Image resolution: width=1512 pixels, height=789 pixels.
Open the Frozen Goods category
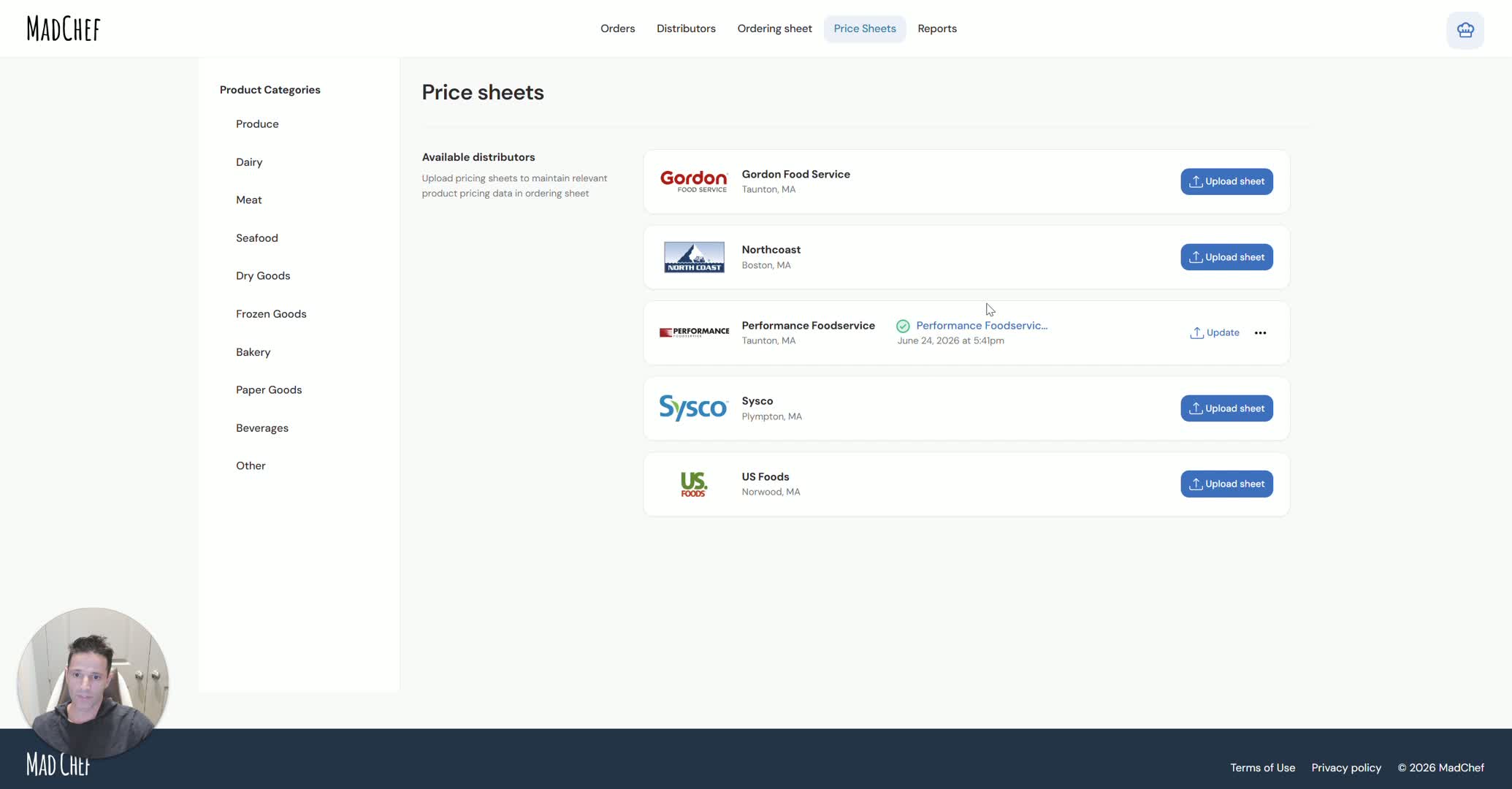[271, 314]
